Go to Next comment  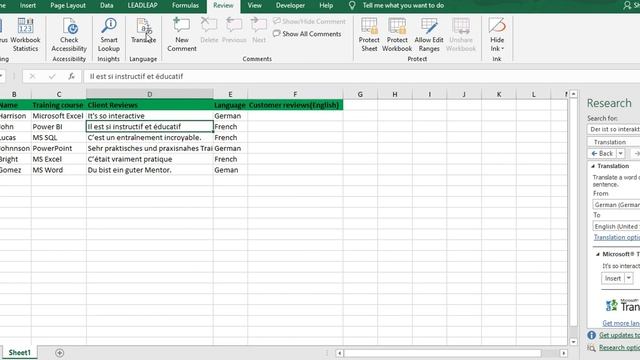pos(259,31)
